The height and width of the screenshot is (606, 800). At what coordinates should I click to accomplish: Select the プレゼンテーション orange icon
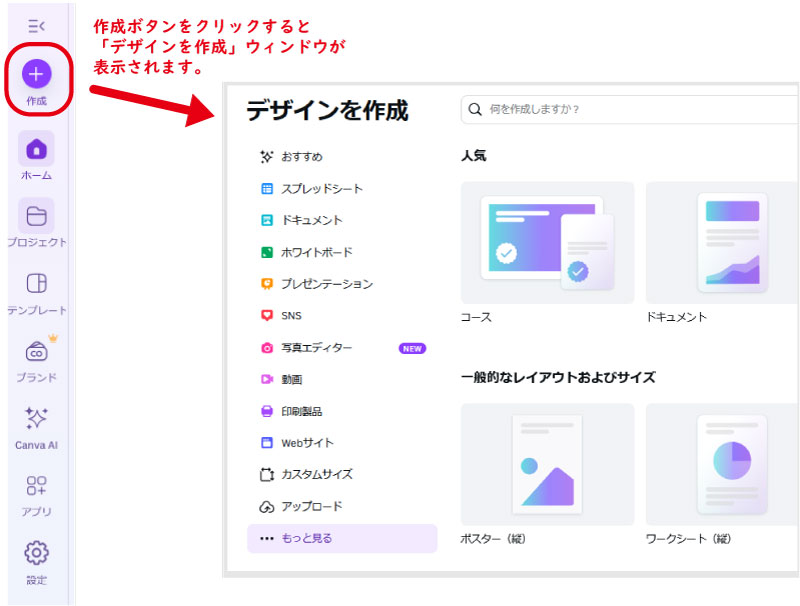[267, 284]
